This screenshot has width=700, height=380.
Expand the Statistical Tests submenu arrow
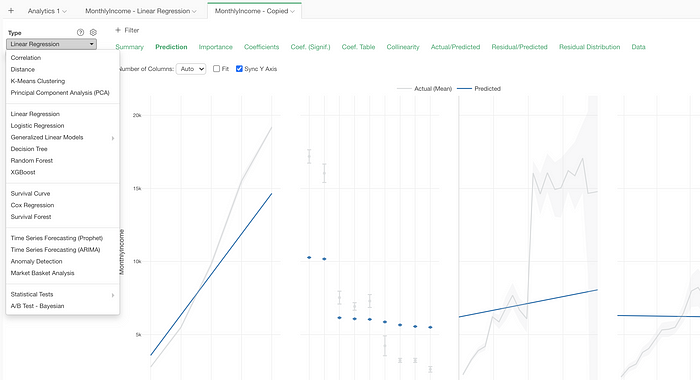[112, 295]
